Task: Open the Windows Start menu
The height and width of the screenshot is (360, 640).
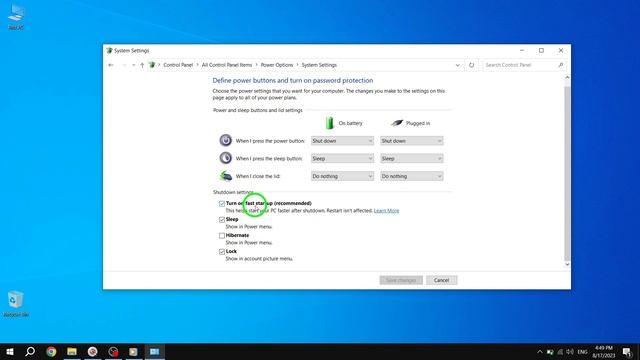Action: [10, 351]
